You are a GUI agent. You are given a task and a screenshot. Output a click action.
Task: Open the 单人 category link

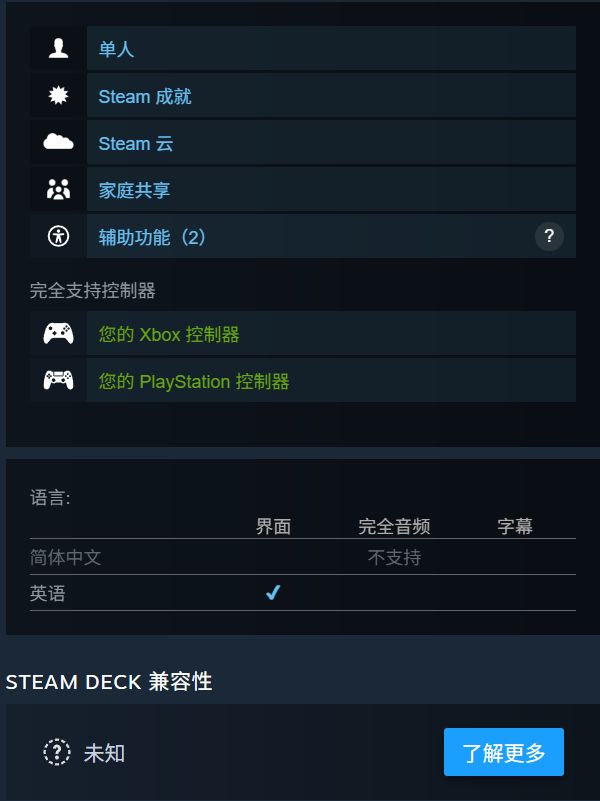pyautogui.click(x=116, y=49)
